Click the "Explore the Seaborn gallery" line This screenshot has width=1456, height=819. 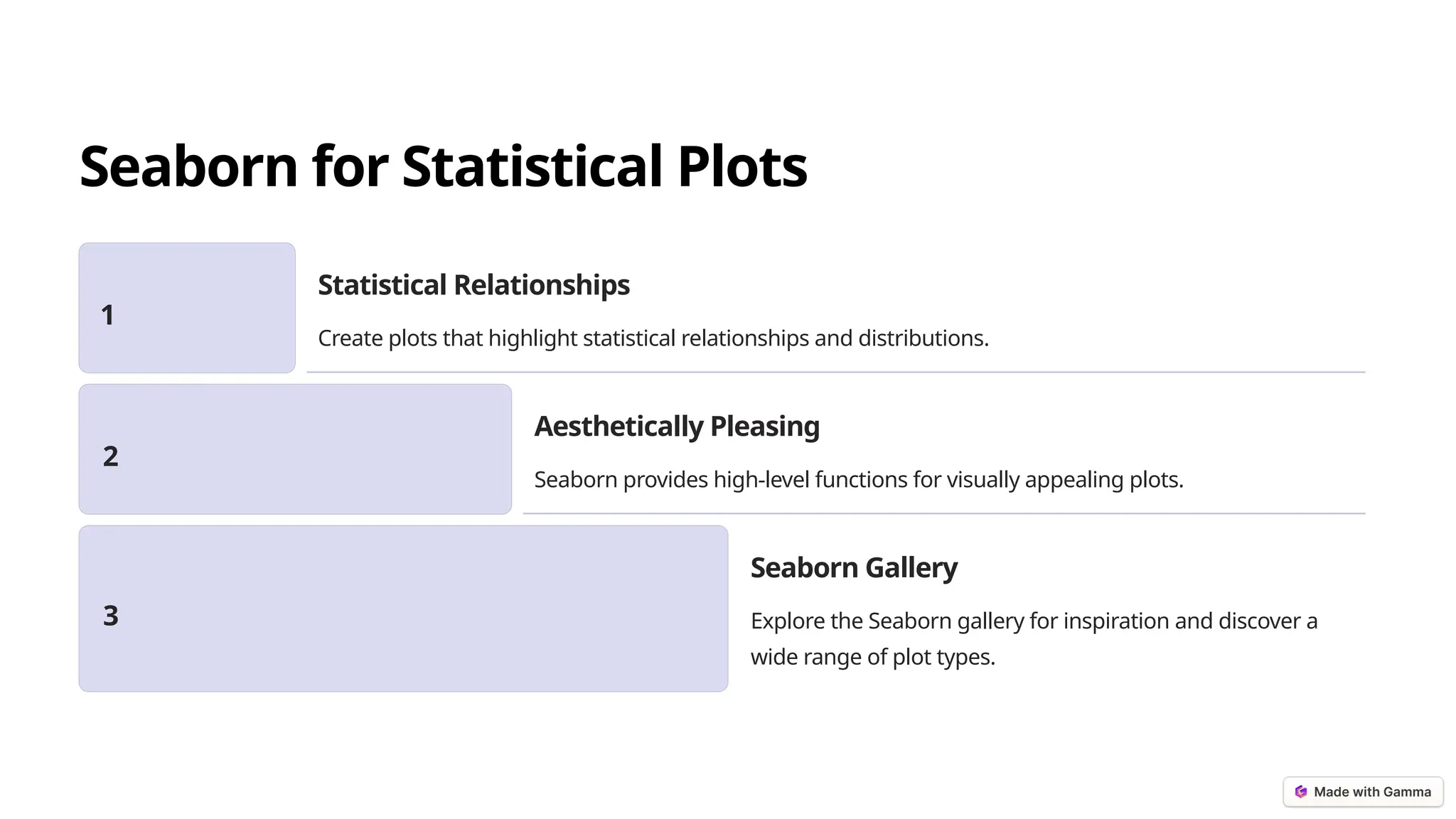pos(1034,621)
